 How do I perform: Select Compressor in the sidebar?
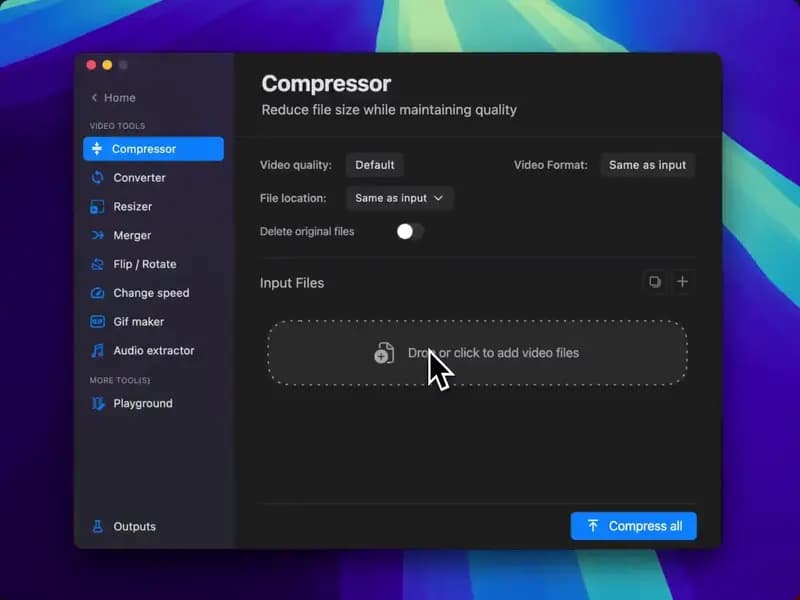(153, 149)
